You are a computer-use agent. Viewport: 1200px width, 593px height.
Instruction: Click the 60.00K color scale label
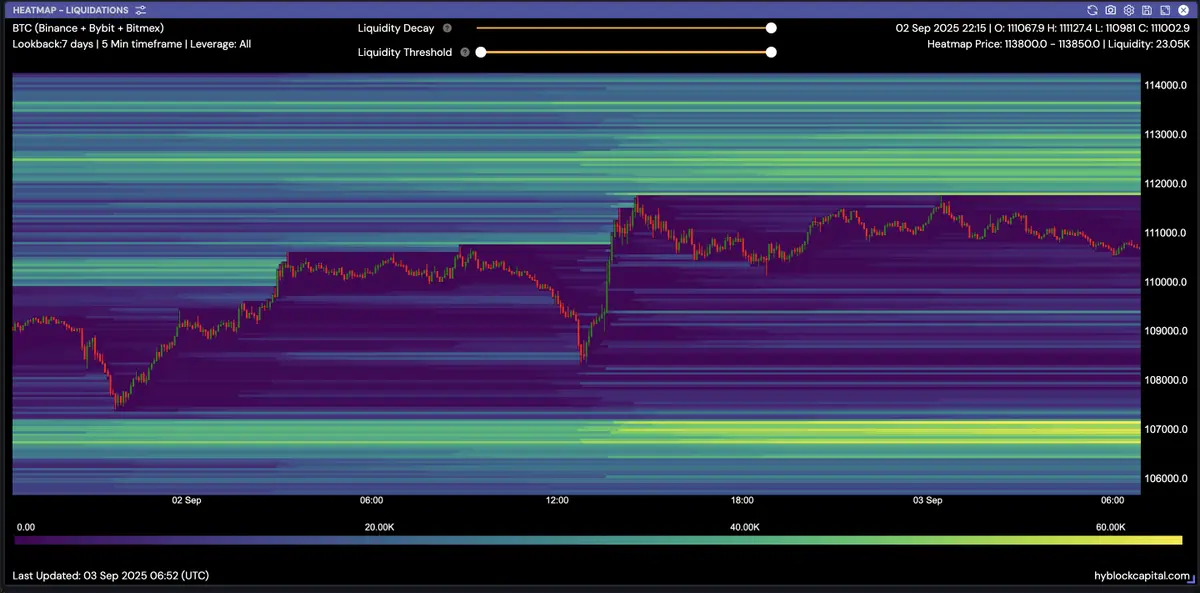(x=1110, y=526)
